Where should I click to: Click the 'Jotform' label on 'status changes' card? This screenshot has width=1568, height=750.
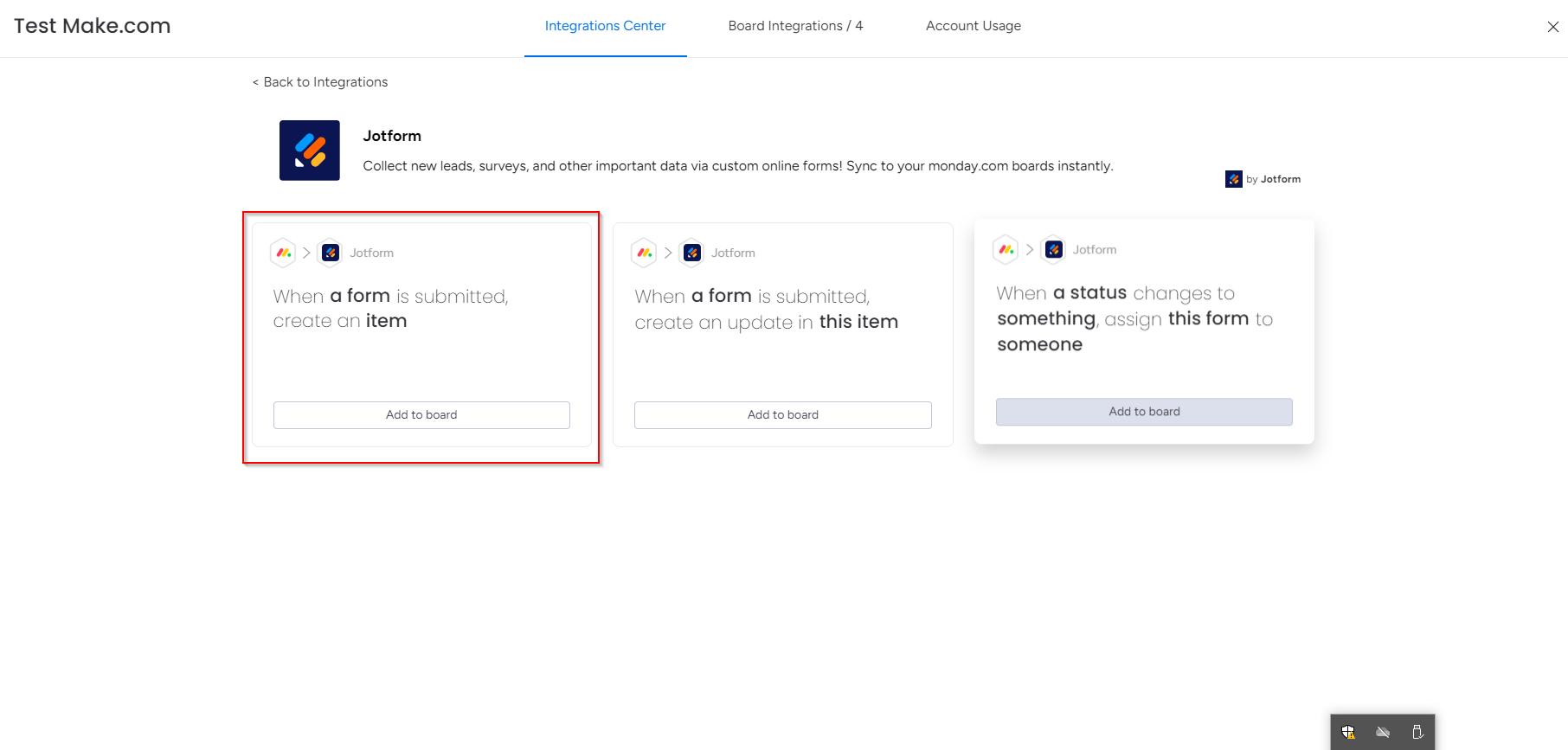coord(1095,249)
